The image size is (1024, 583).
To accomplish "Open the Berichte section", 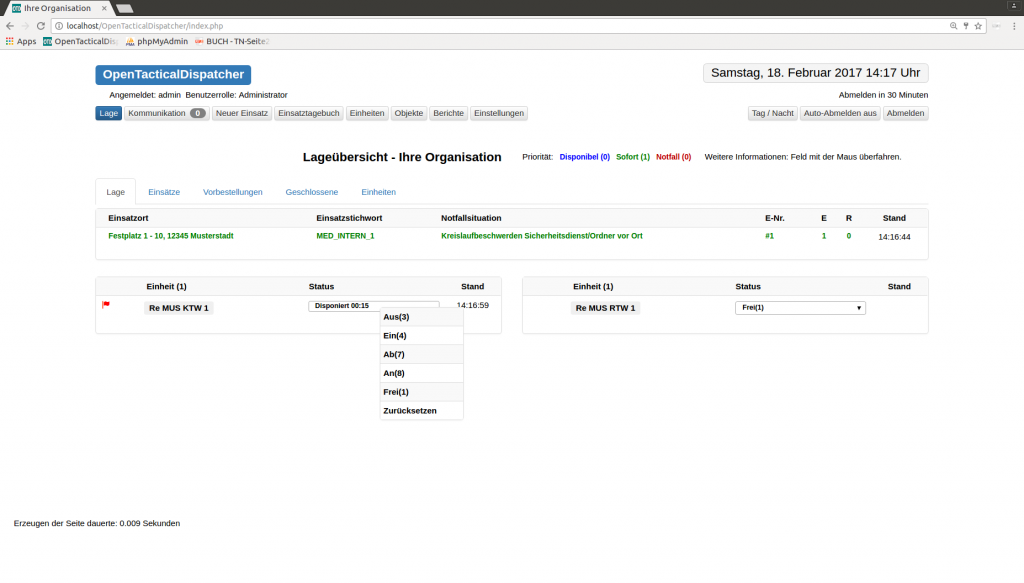I will point(449,113).
